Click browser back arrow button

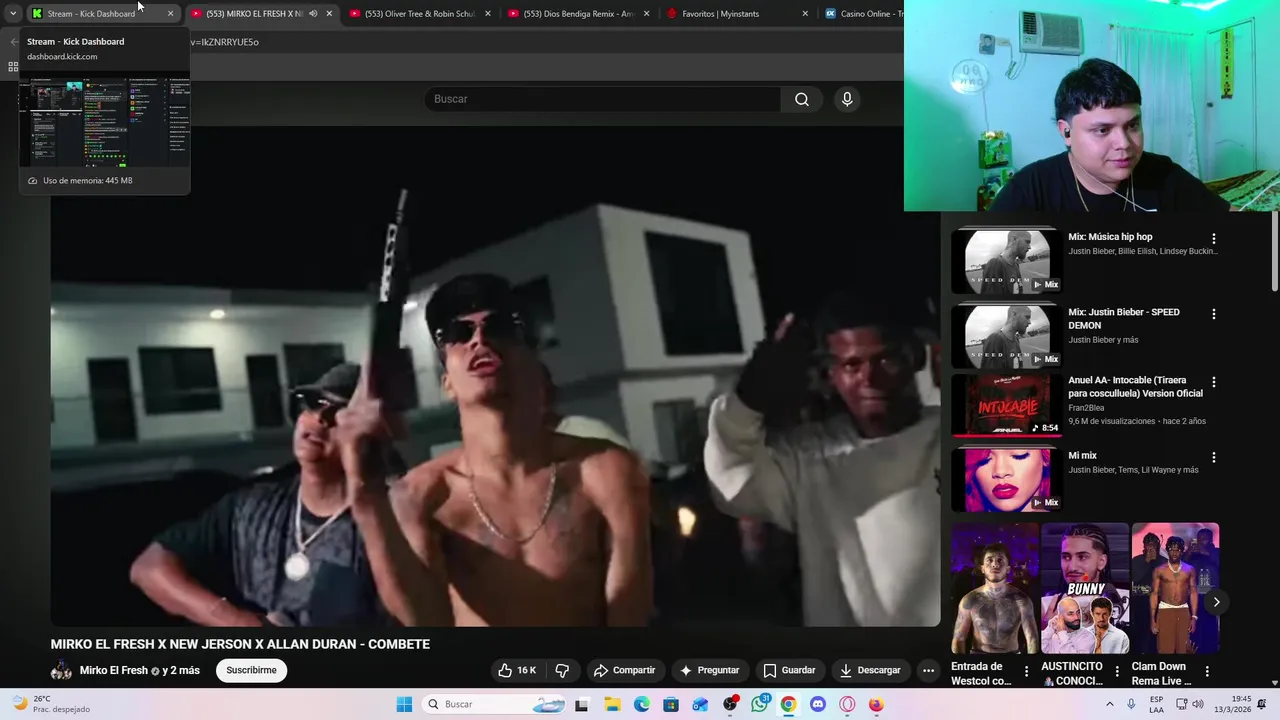tap(14, 42)
